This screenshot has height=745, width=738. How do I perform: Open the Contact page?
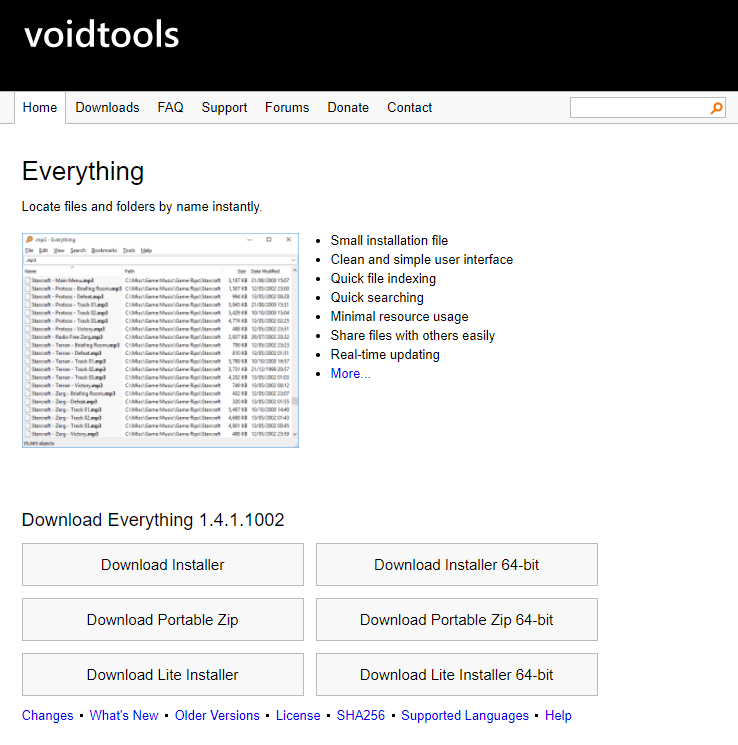point(410,107)
